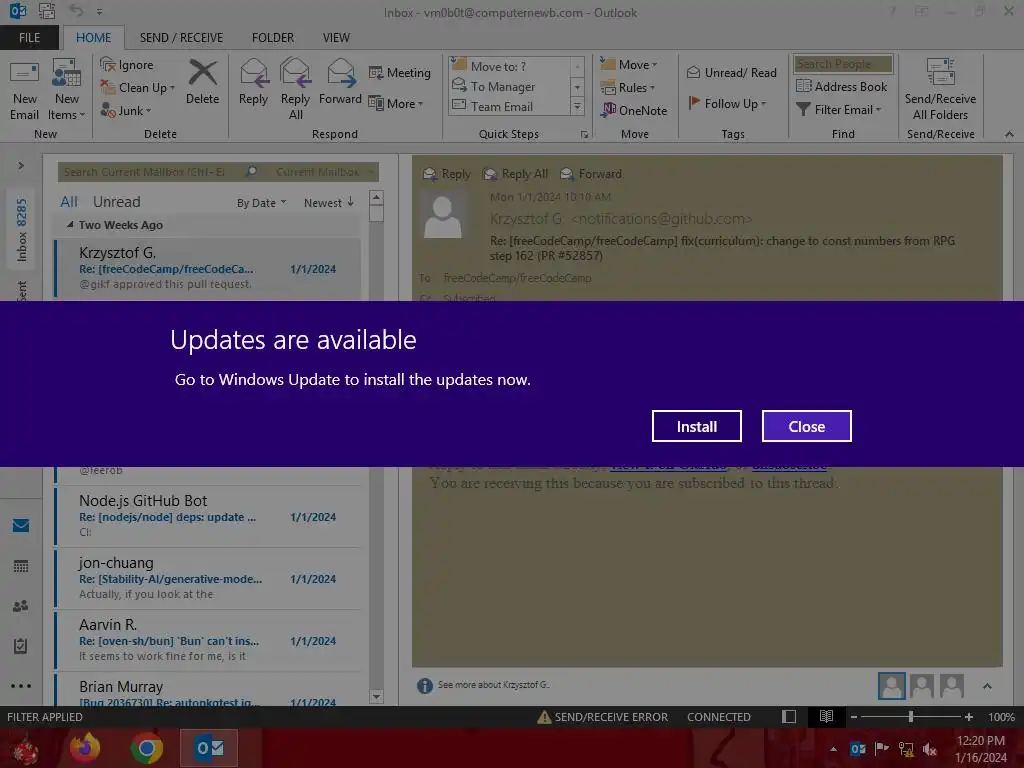Open the Rules dropdown
Screen dimensions: 1024x768
628,88
